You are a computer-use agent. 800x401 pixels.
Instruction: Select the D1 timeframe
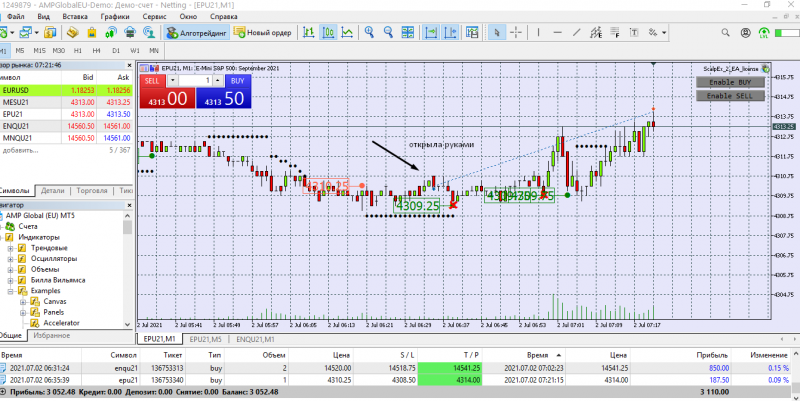[116, 51]
